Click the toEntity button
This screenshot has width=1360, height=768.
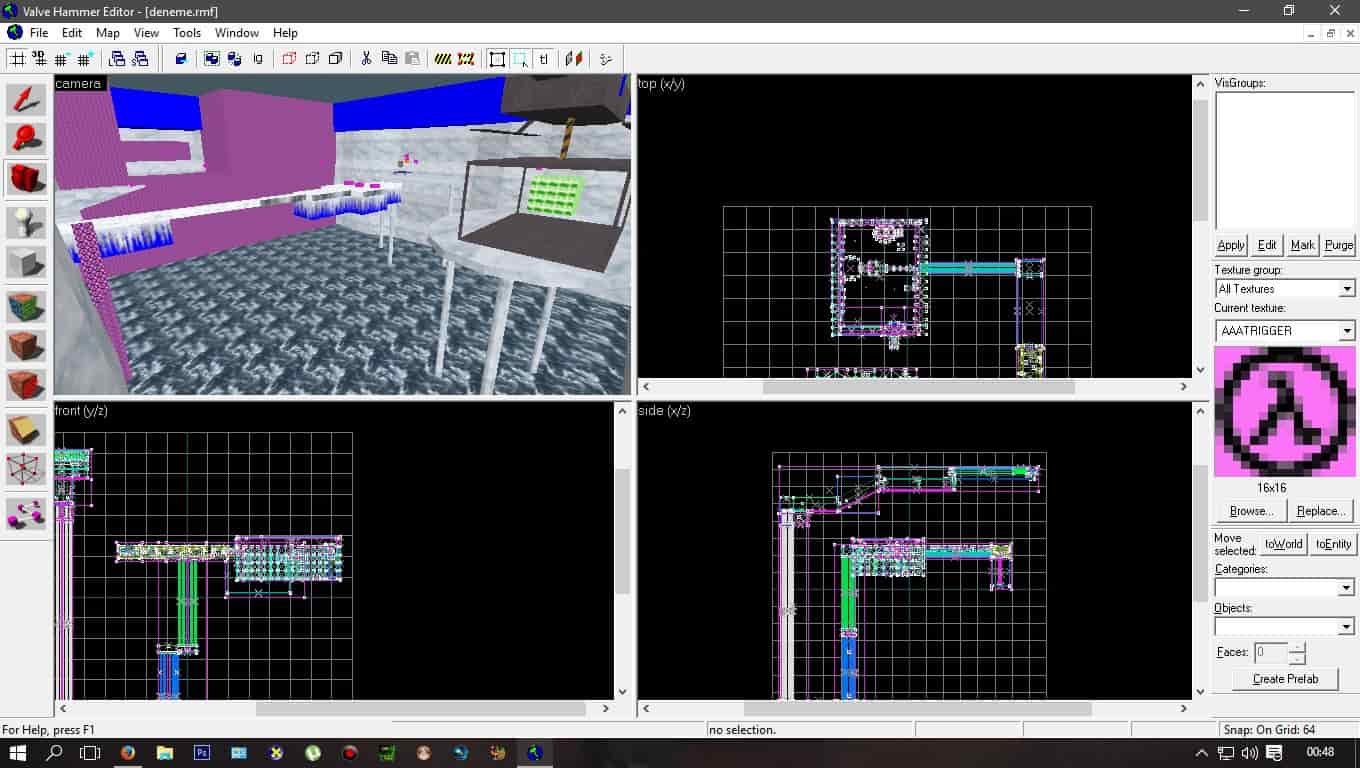click(x=1333, y=544)
